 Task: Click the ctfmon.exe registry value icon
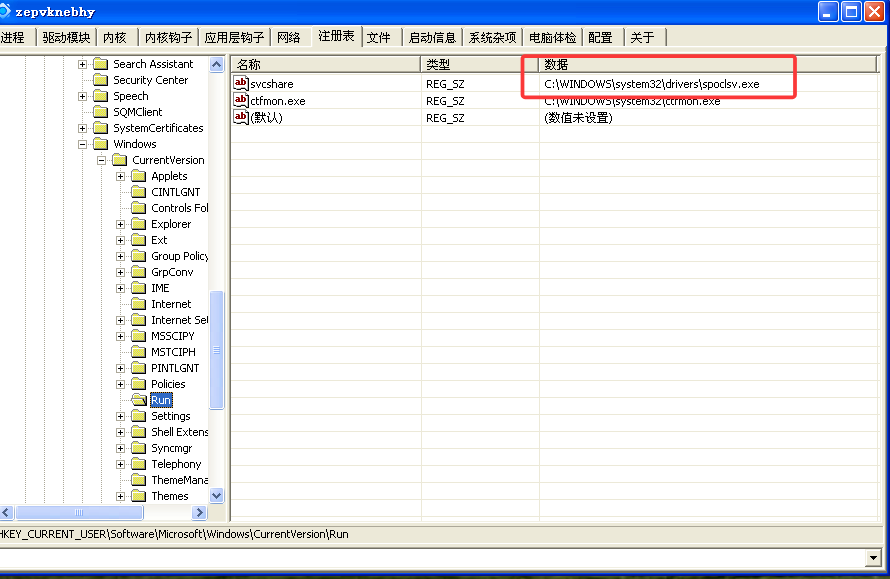[x=240, y=101]
